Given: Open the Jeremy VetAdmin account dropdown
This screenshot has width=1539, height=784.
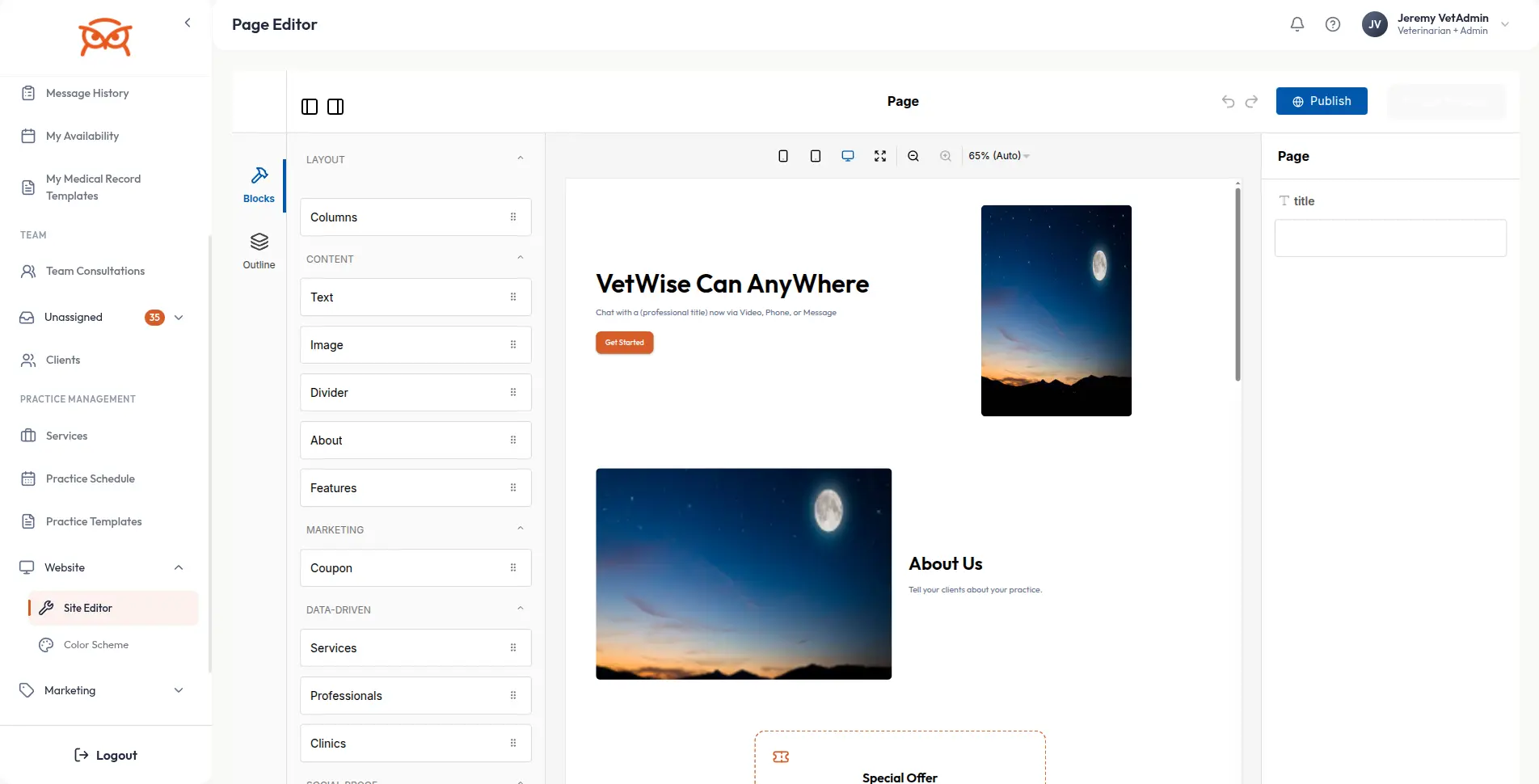Looking at the screenshot, I should 1505,24.
